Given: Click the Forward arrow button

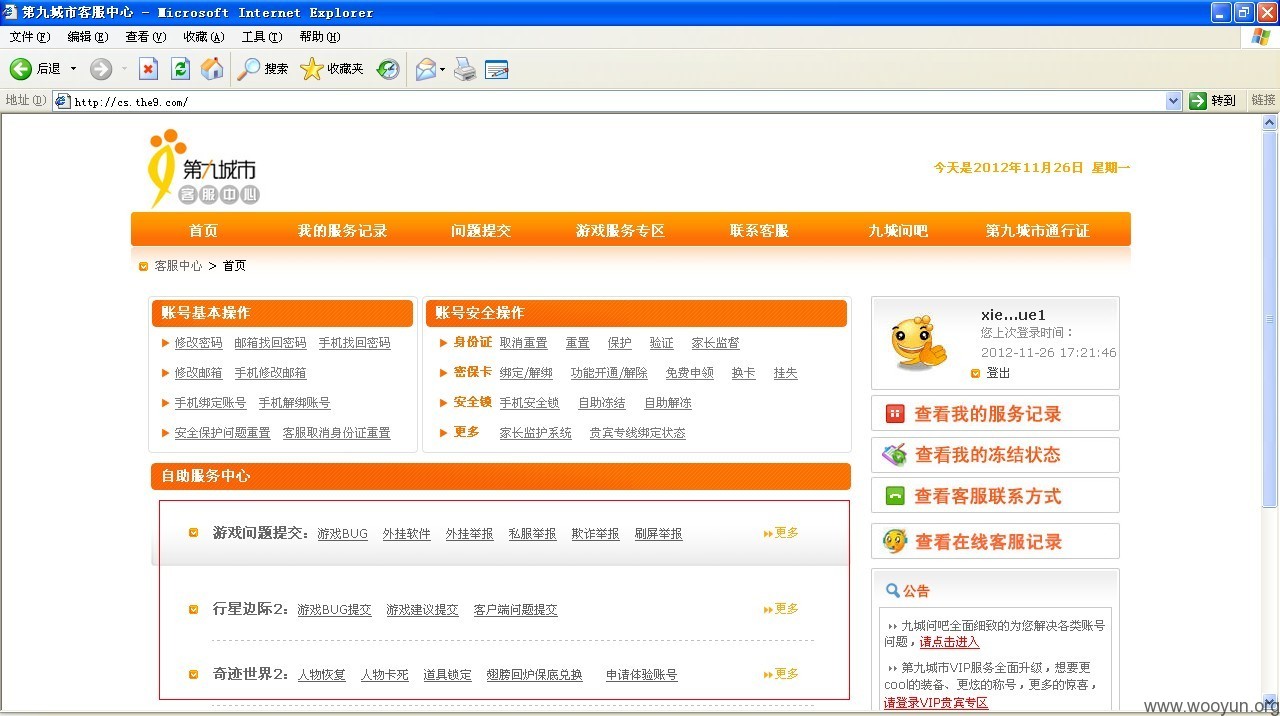Looking at the screenshot, I should [101, 68].
